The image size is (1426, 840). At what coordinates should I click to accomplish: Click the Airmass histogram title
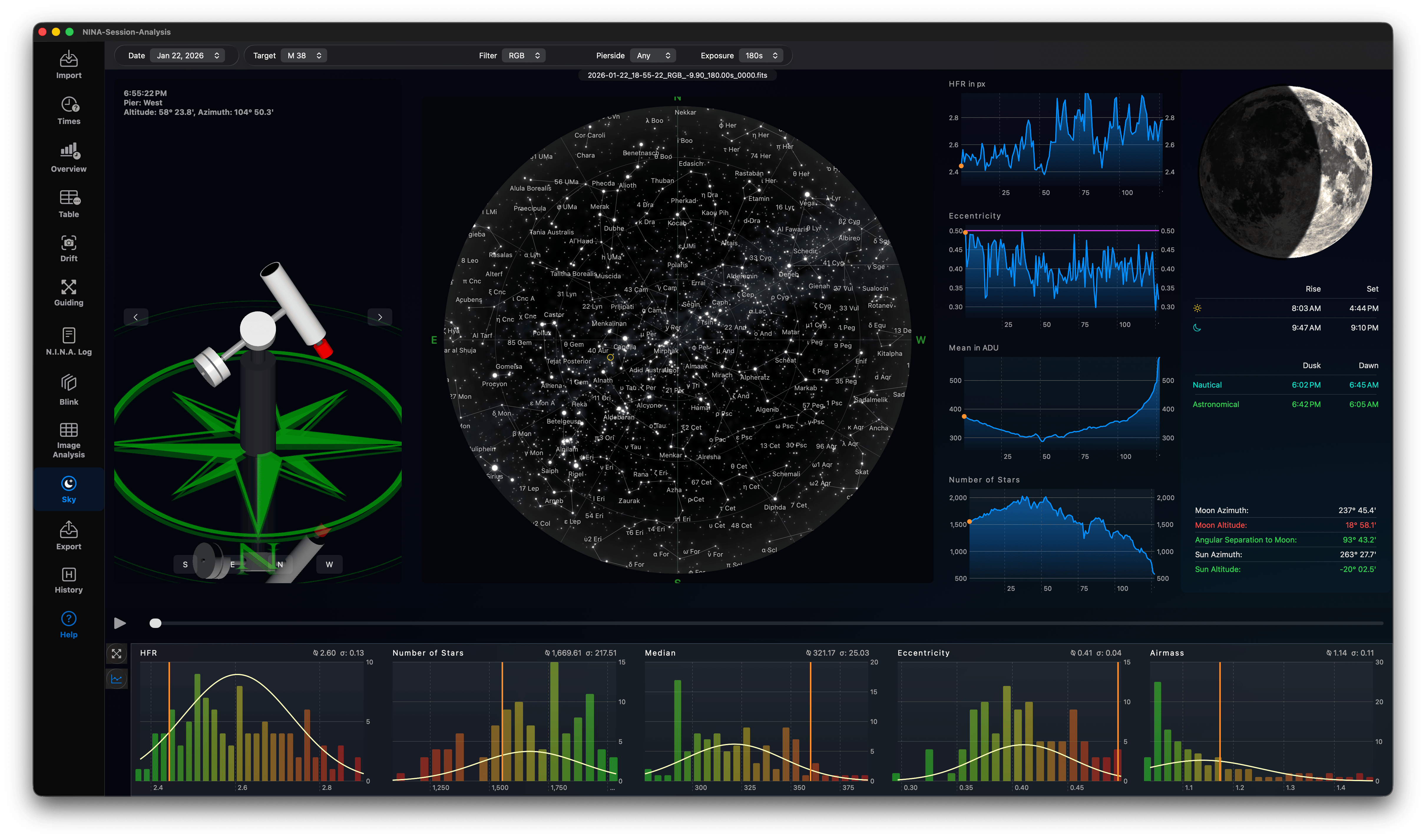pyautogui.click(x=1166, y=653)
